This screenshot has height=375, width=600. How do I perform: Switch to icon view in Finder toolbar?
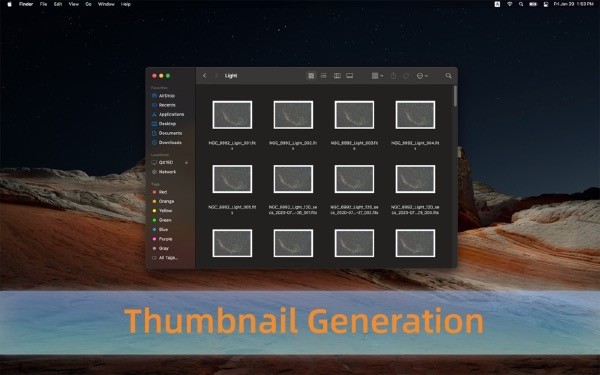click(311, 76)
